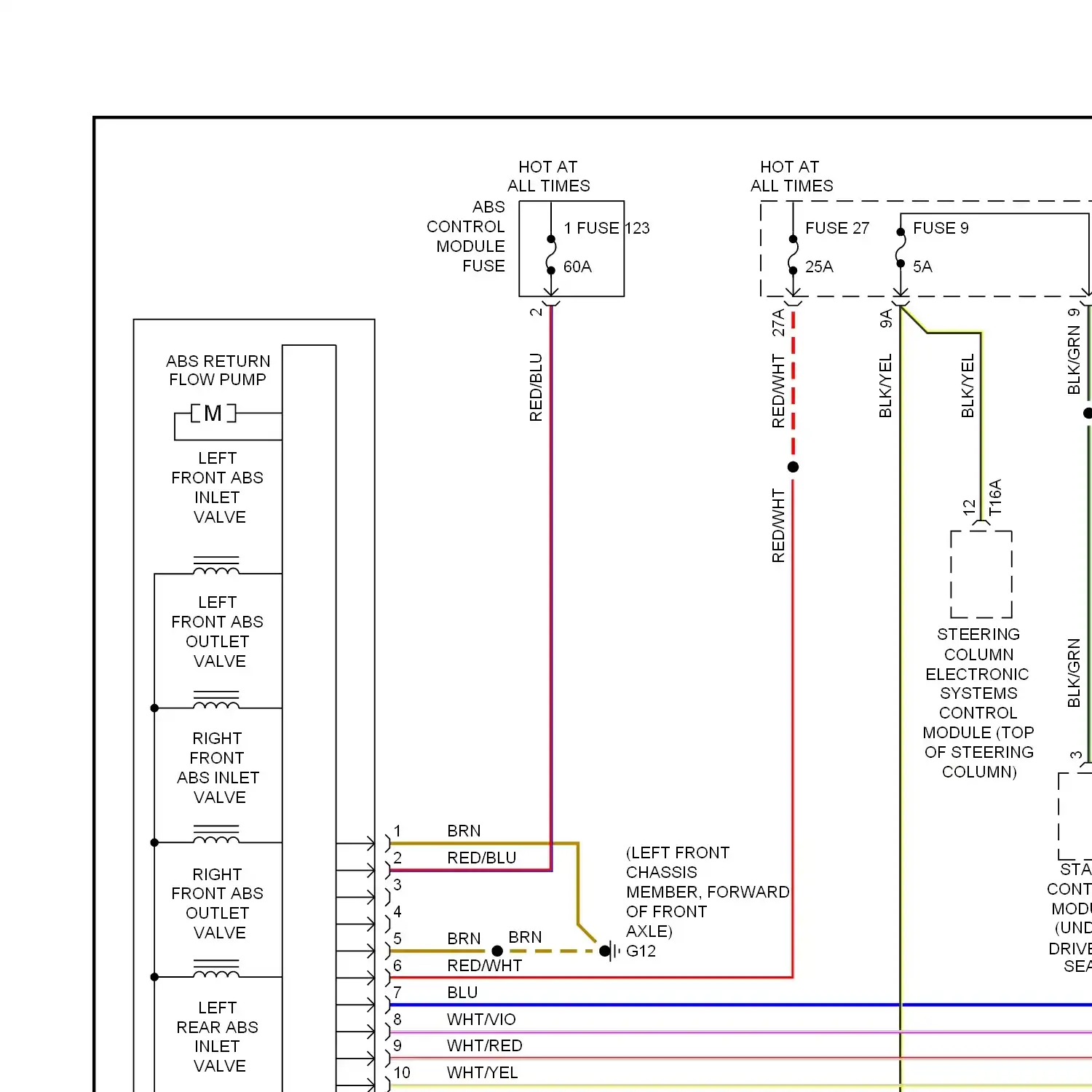Click coil symbol under Right Front ABS Outlet Valve
The width and height of the screenshot is (1092, 1092).
216,969
